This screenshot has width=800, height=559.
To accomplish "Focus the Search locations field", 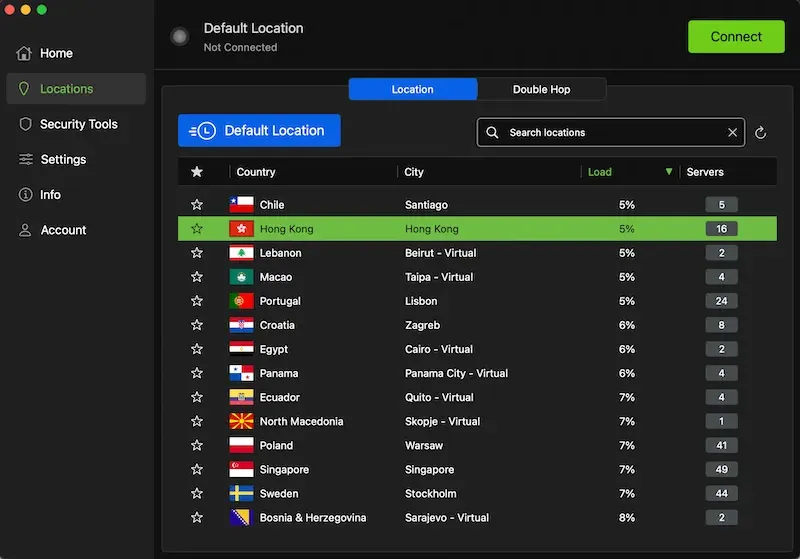I will click(x=610, y=133).
